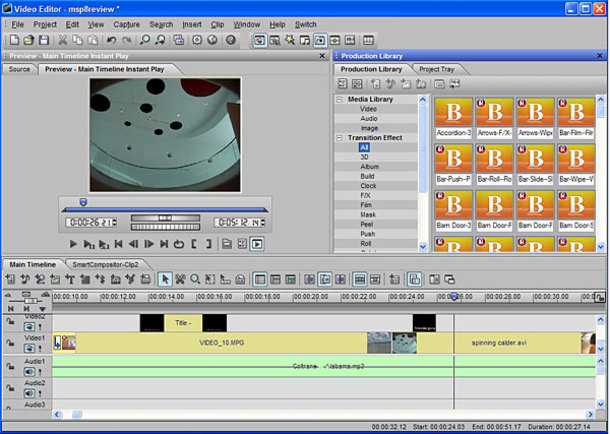The image size is (610, 434).
Task: Select the arrow Selection tool in timeline
Action: pos(165,279)
